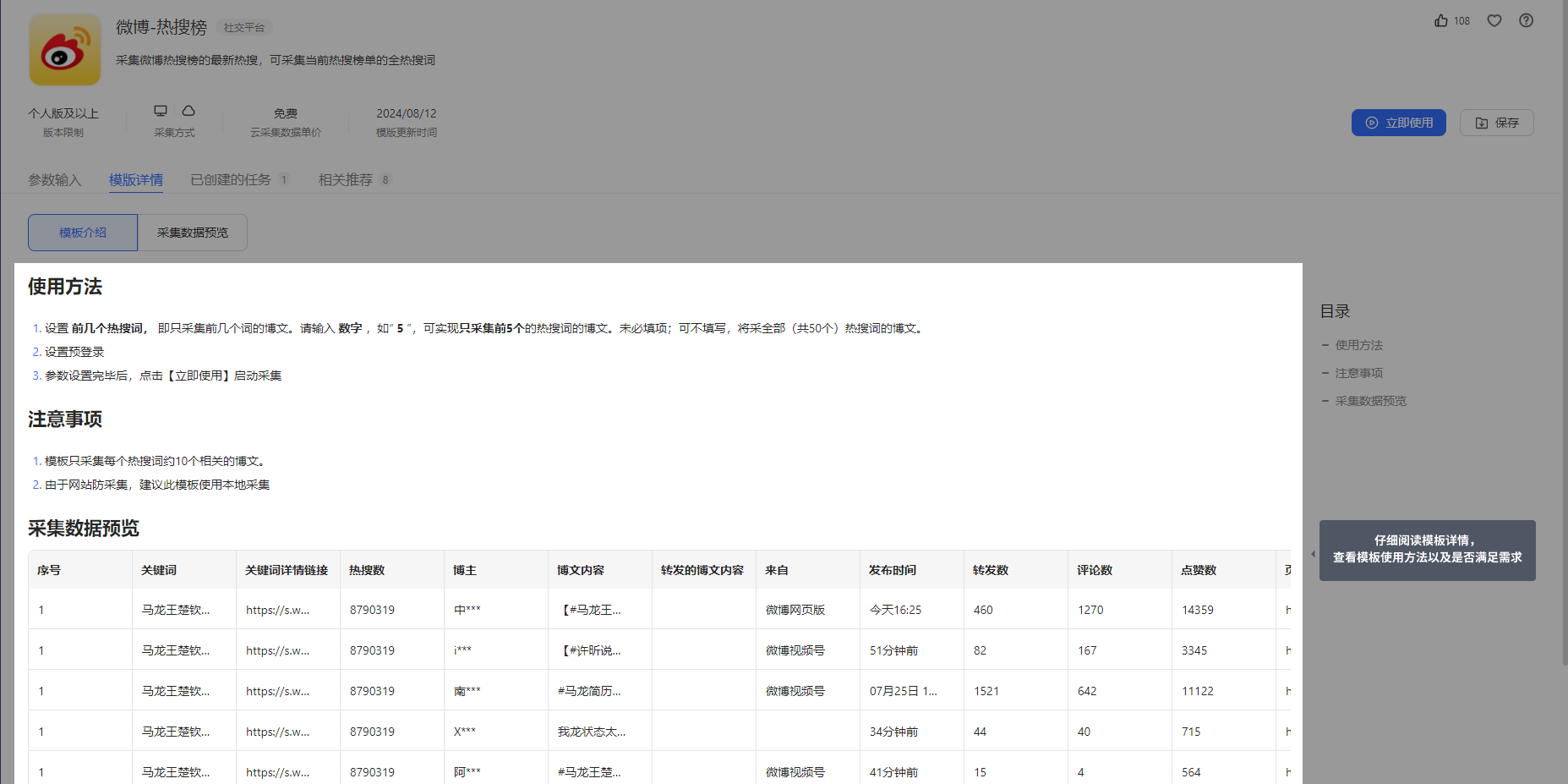
Task: Open the first keyword detail link https://s.w...
Action: (279, 609)
